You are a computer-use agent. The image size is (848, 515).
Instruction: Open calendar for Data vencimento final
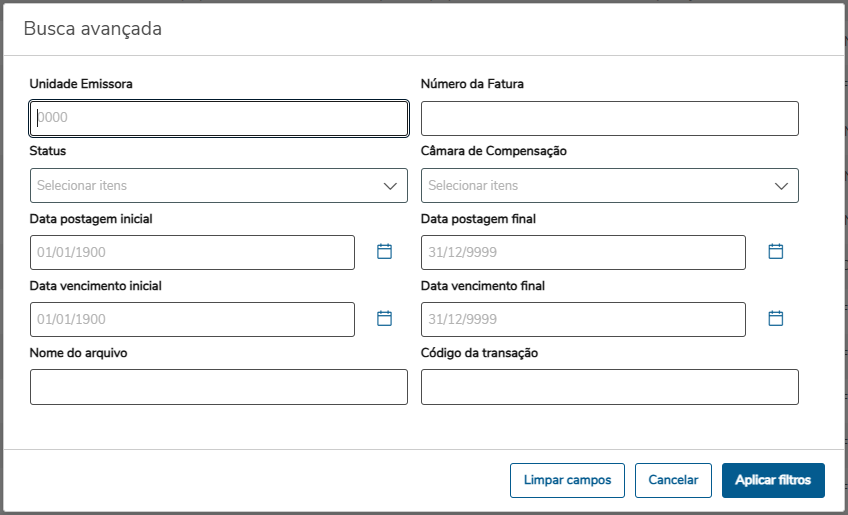pyautogui.click(x=775, y=319)
